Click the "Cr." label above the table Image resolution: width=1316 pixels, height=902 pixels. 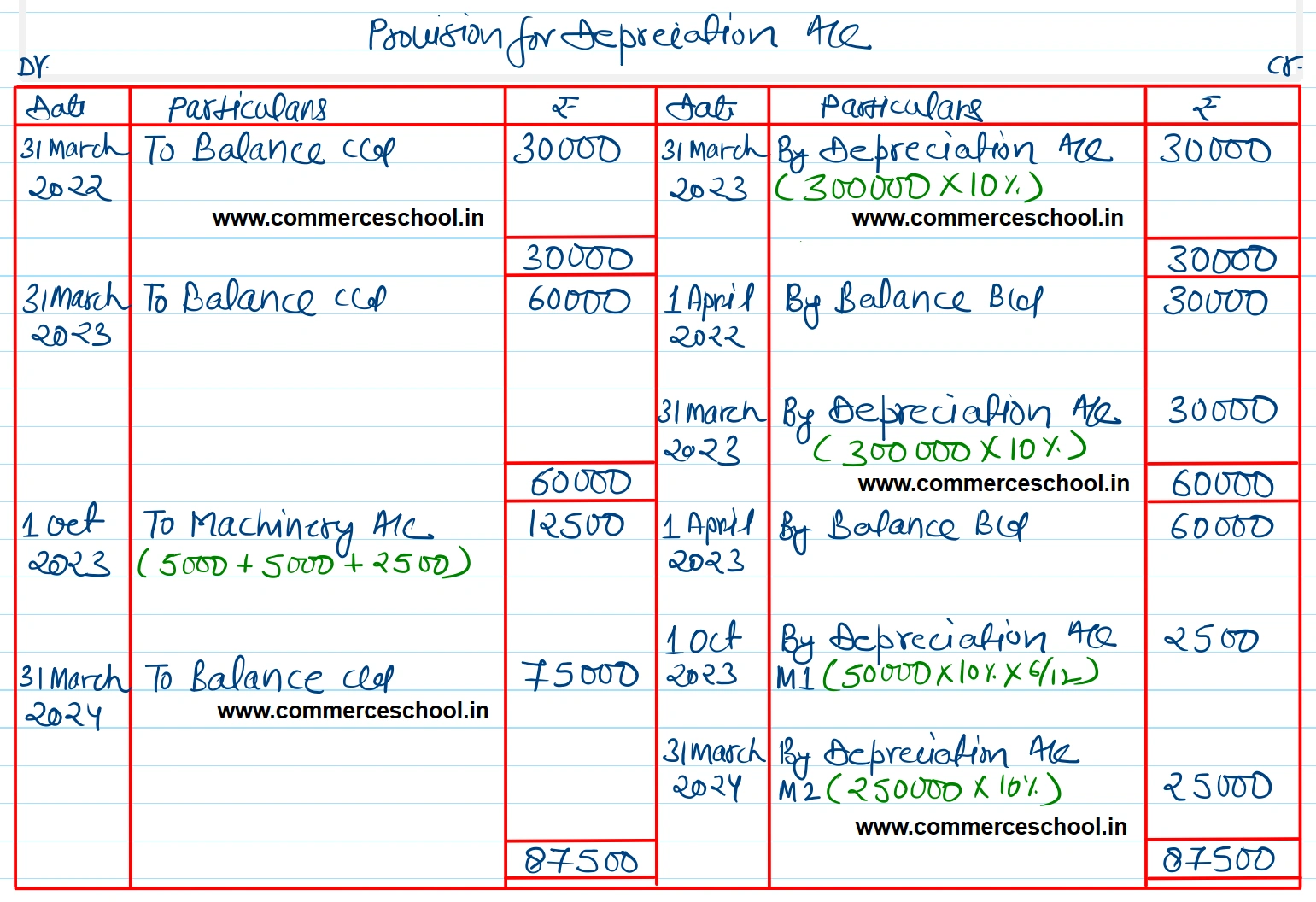pyautogui.click(x=1284, y=67)
